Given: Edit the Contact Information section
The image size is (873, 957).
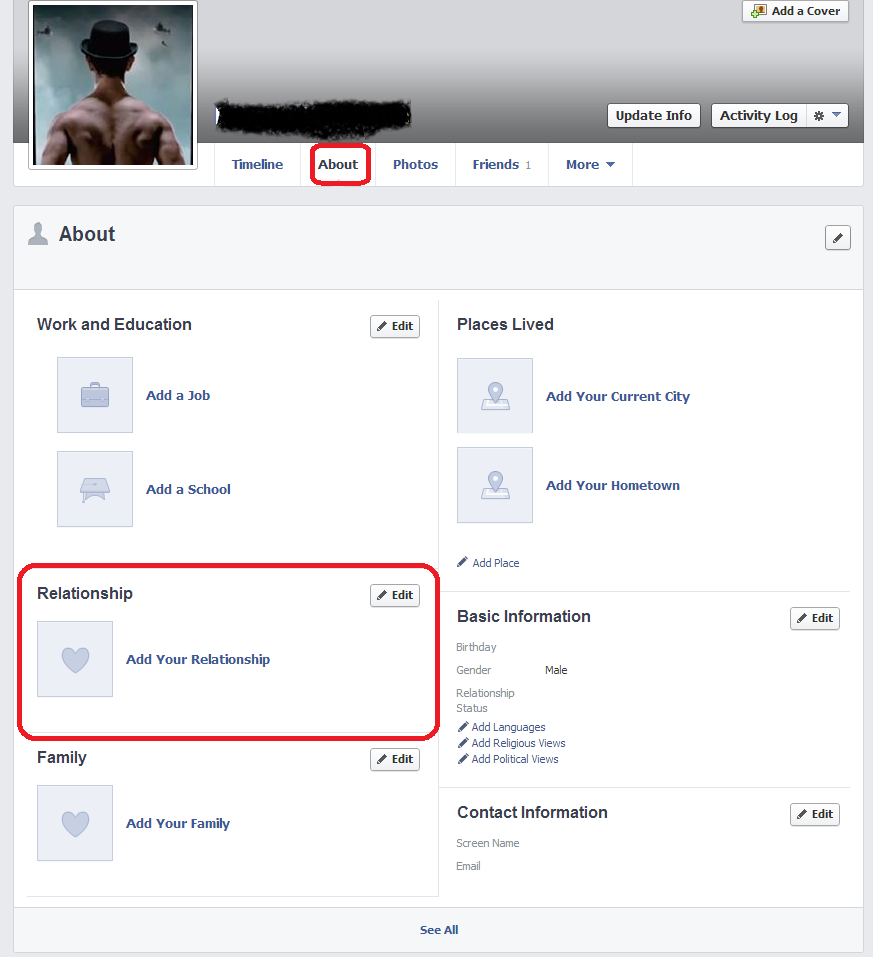Looking at the screenshot, I should click(815, 814).
